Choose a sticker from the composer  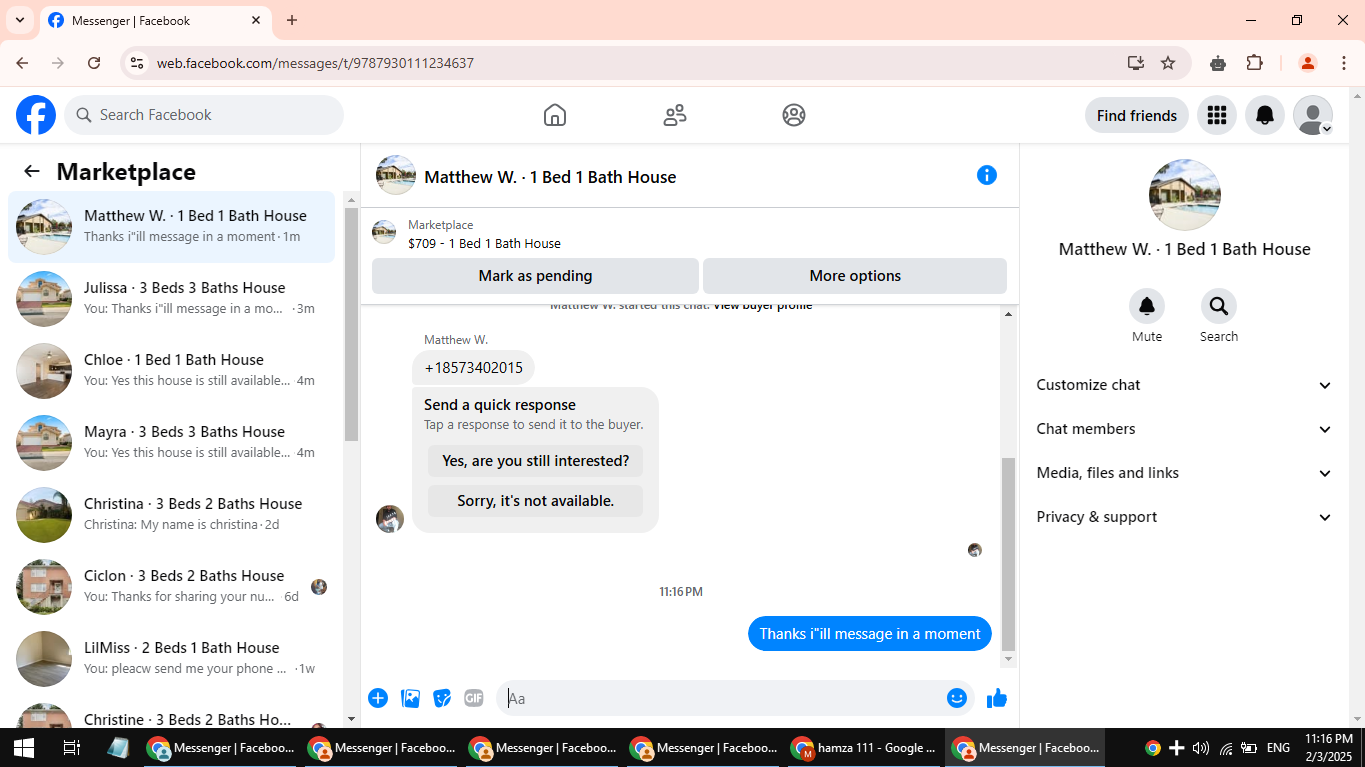(442, 698)
